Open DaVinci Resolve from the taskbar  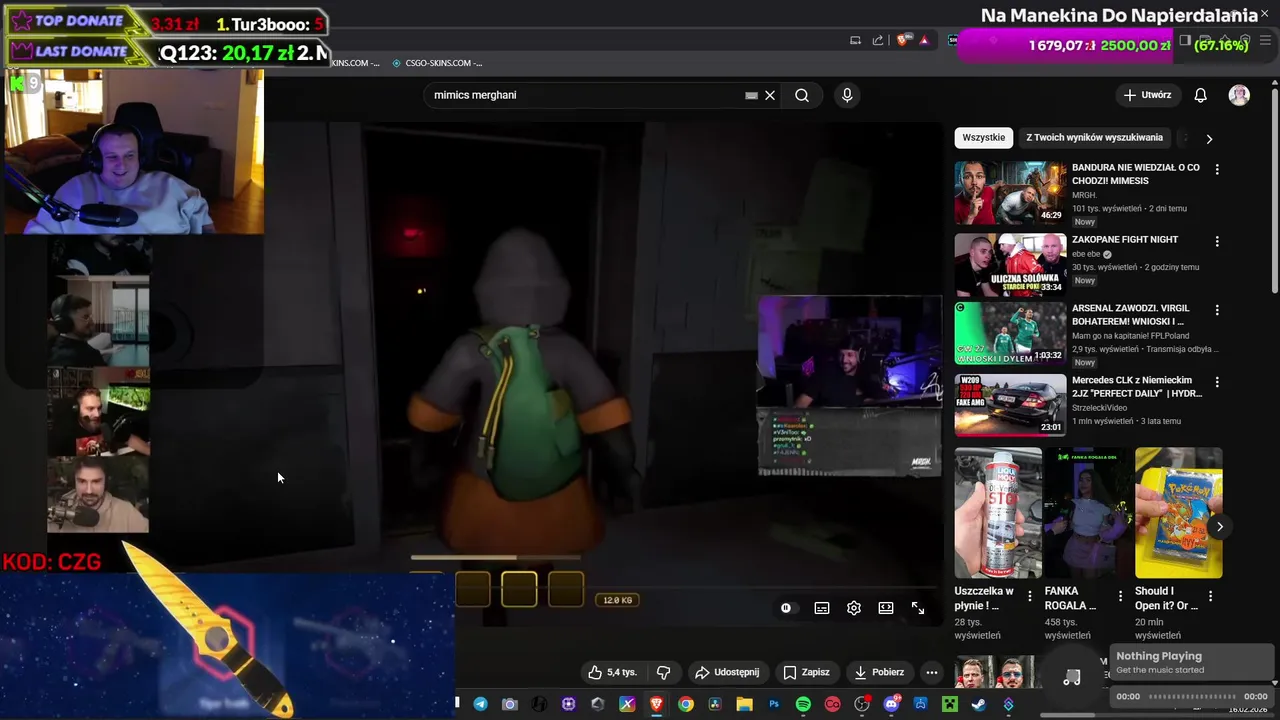(715, 704)
